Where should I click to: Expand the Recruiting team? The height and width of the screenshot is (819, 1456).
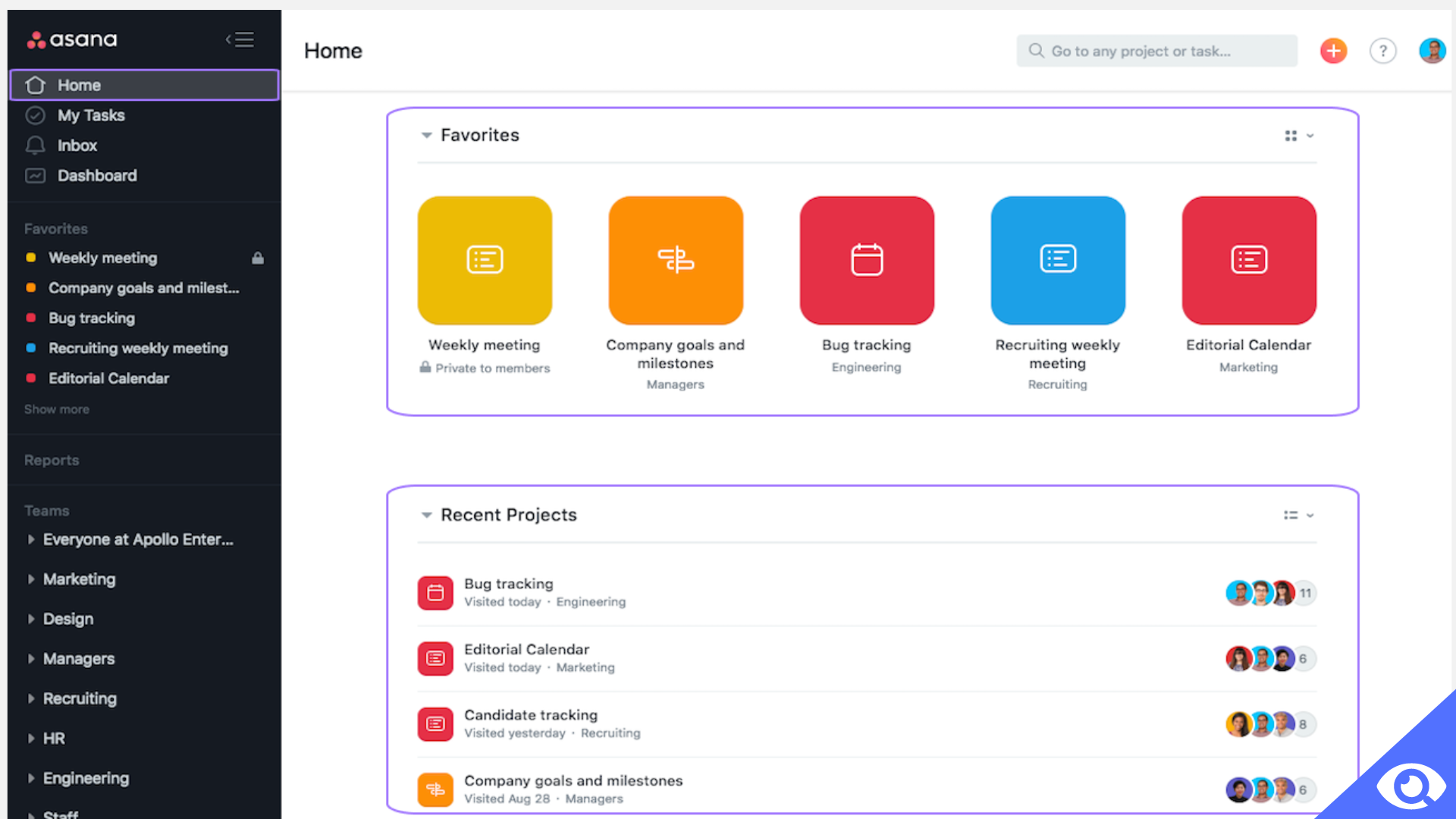(x=31, y=698)
